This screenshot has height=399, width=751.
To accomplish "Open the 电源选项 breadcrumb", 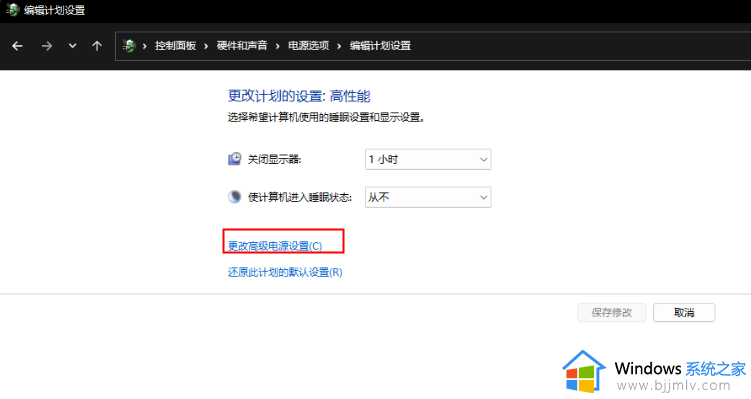I will 308,46.
